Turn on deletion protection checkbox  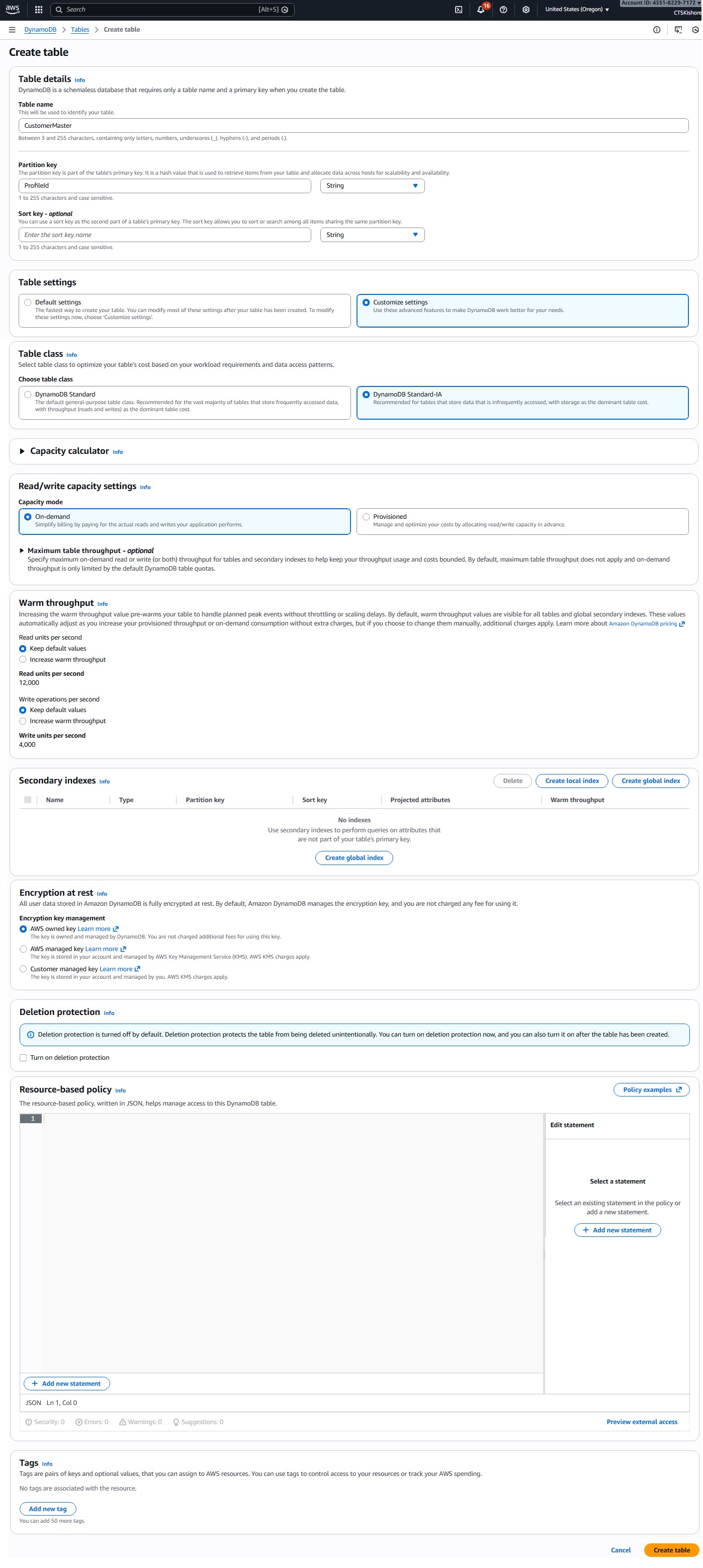[23, 1058]
